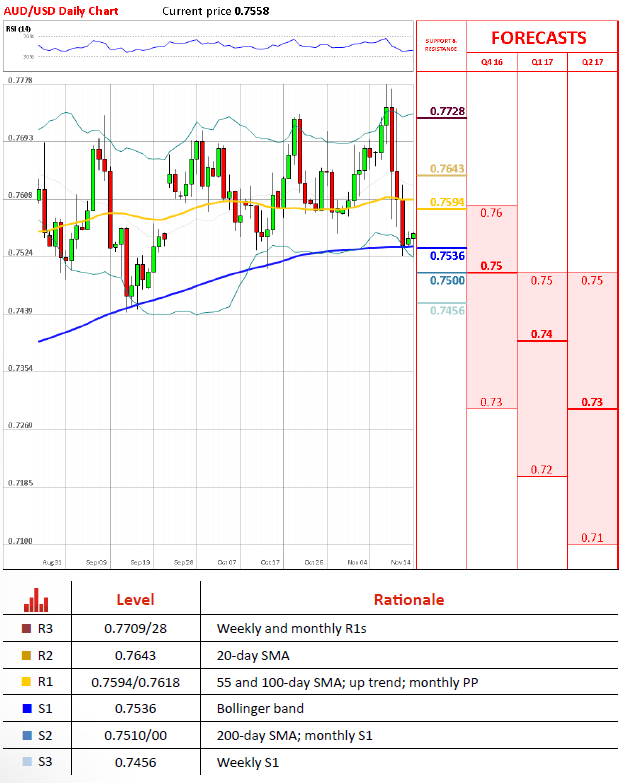Screen dimensions: 624x783
Task: Click the S1 blue color swatch
Action: tap(27, 709)
